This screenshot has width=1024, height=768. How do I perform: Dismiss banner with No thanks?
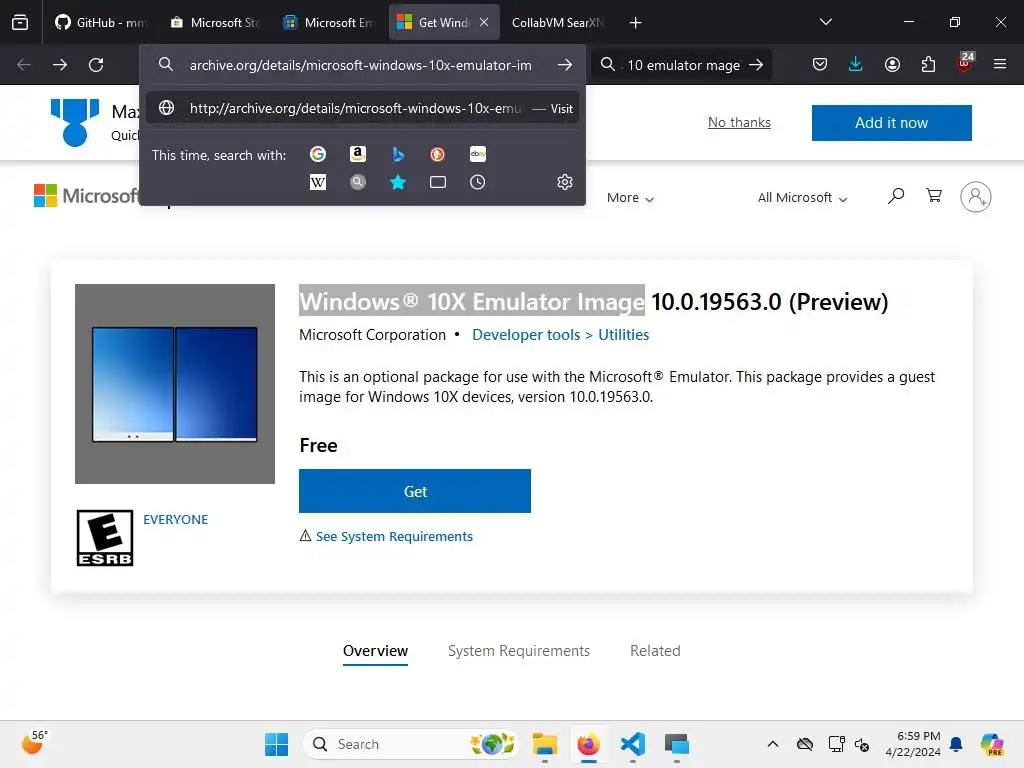[x=739, y=122]
